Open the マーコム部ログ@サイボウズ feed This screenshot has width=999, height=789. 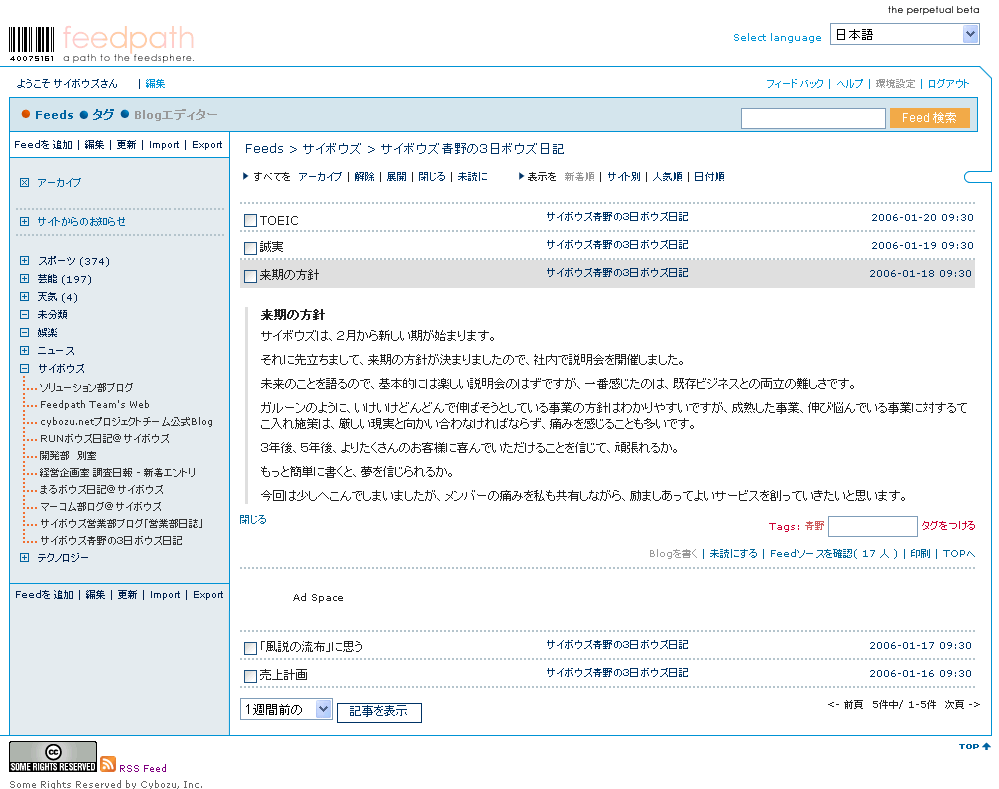tap(101, 507)
